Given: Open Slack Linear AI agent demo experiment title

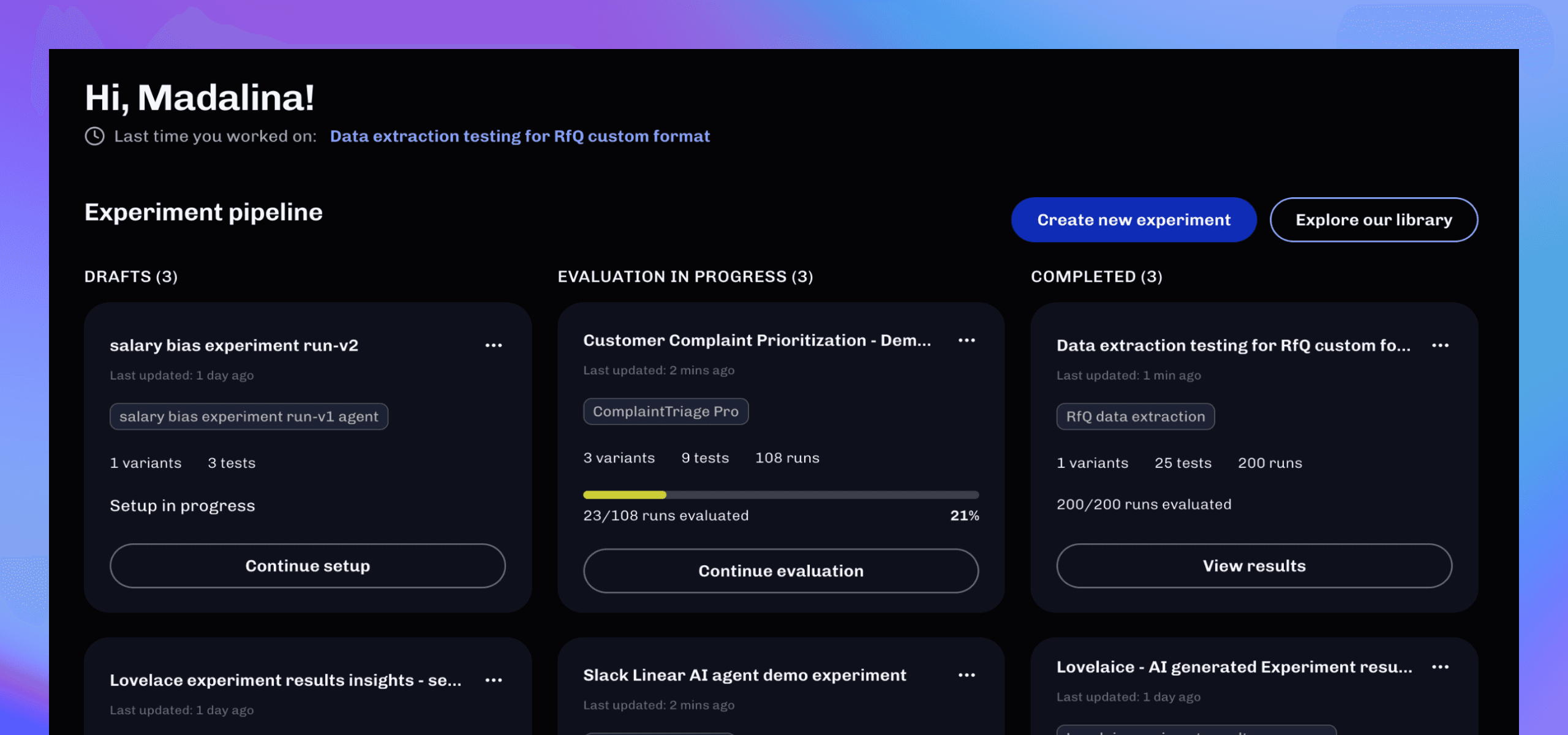Looking at the screenshot, I should pos(744,675).
